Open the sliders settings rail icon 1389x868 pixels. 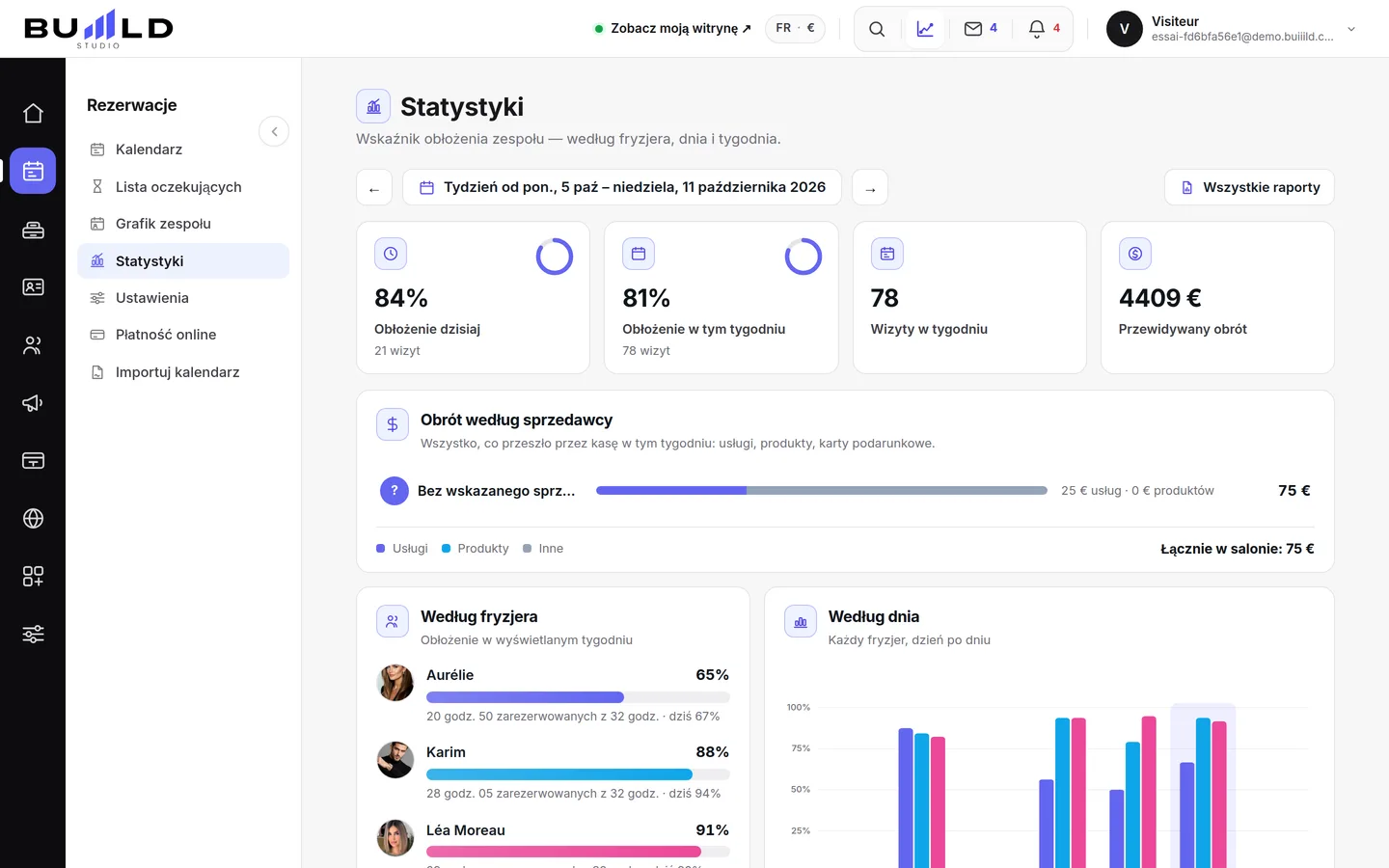click(33, 635)
